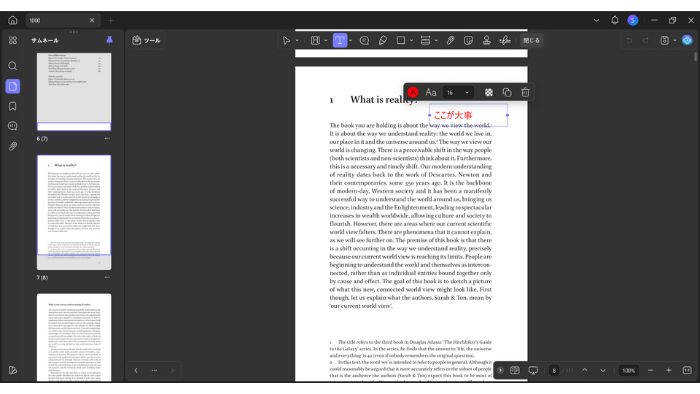Open the signature tool
The height and width of the screenshot is (394, 700).
pyautogui.click(x=505, y=41)
